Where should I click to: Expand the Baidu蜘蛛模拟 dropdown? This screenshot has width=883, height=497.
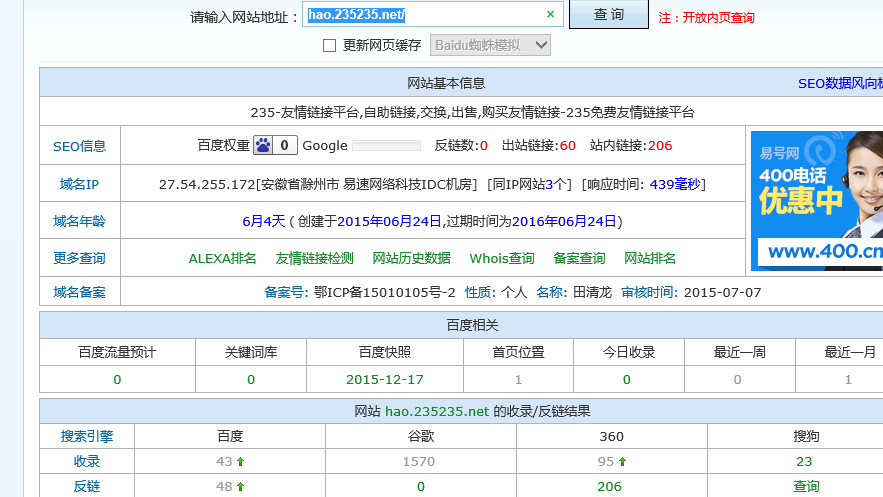coord(490,45)
